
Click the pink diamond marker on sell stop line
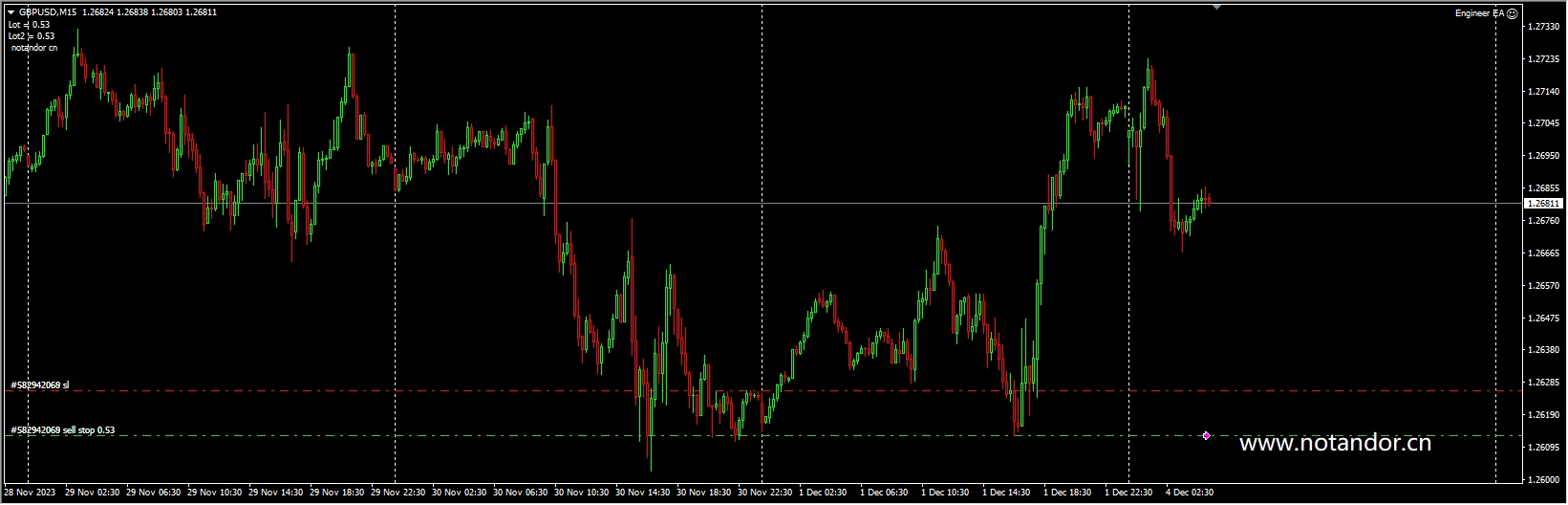[x=1206, y=435]
